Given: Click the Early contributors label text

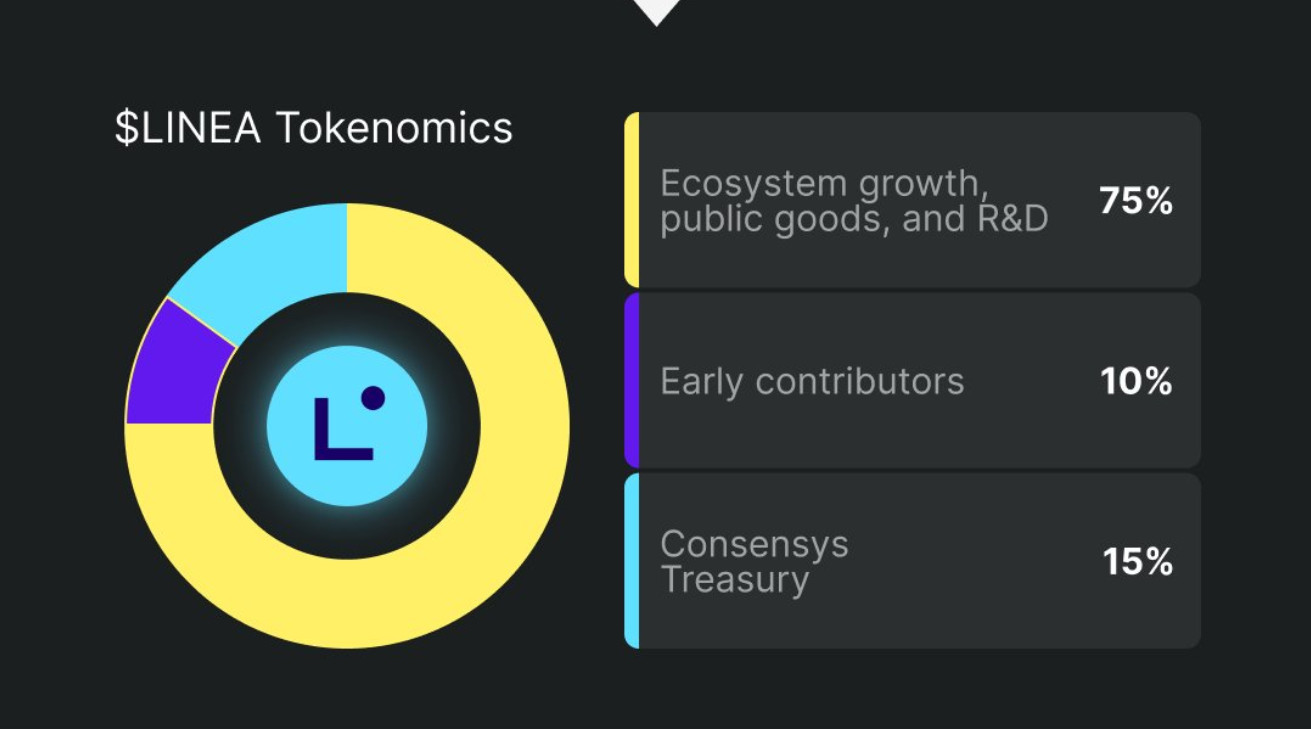Looking at the screenshot, I should pyautogui.click(x=812, y=381).
